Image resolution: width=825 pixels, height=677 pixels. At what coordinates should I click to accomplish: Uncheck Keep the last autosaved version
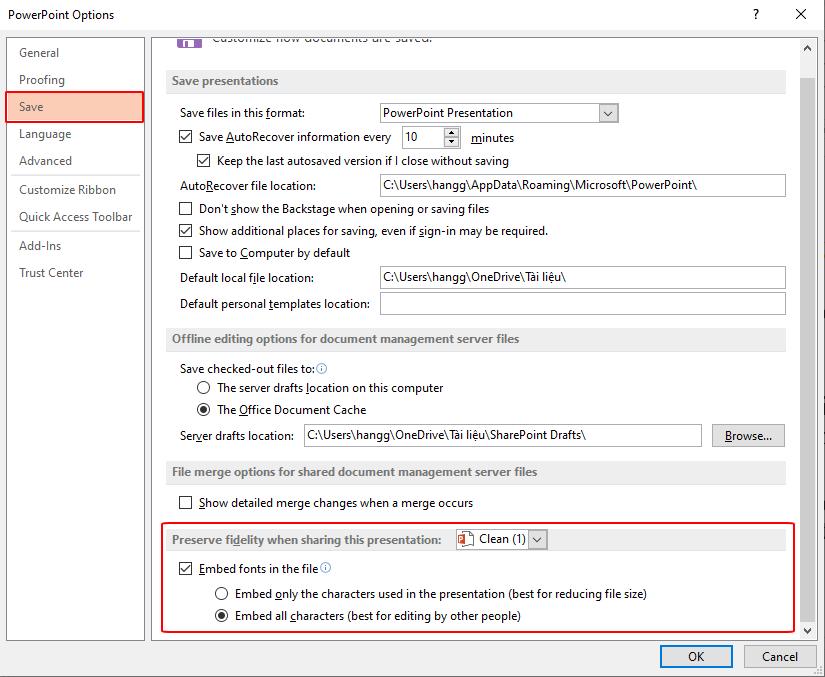pos(203,160)
